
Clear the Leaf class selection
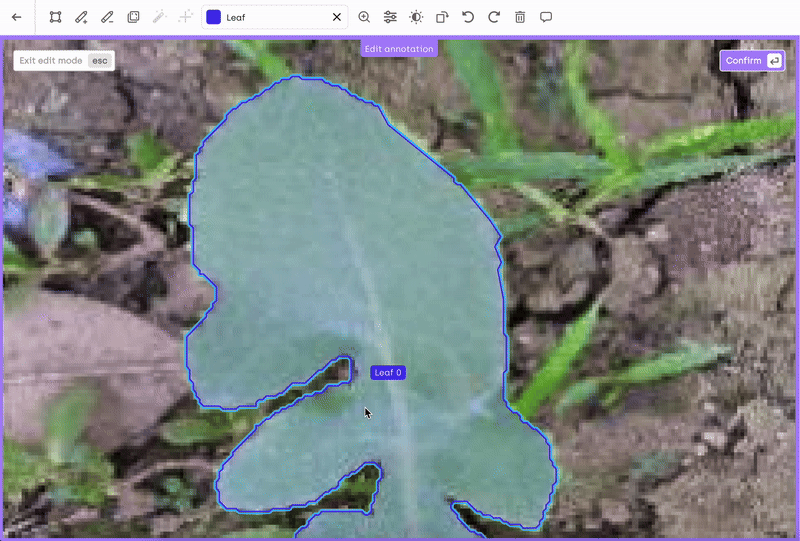pos(337,17)
